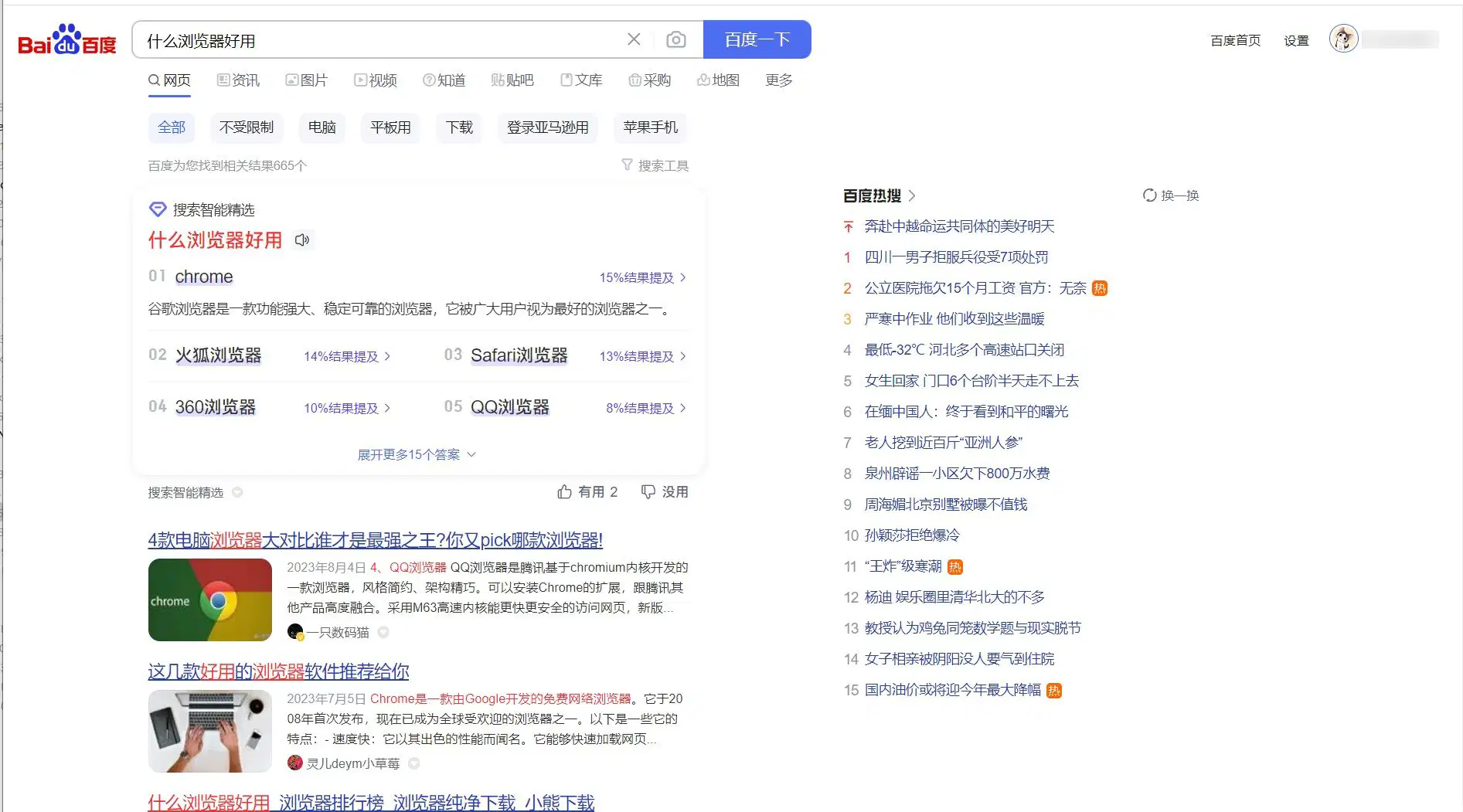Open hot topic 公立医院拖欠15个月工资

point(975,288)
